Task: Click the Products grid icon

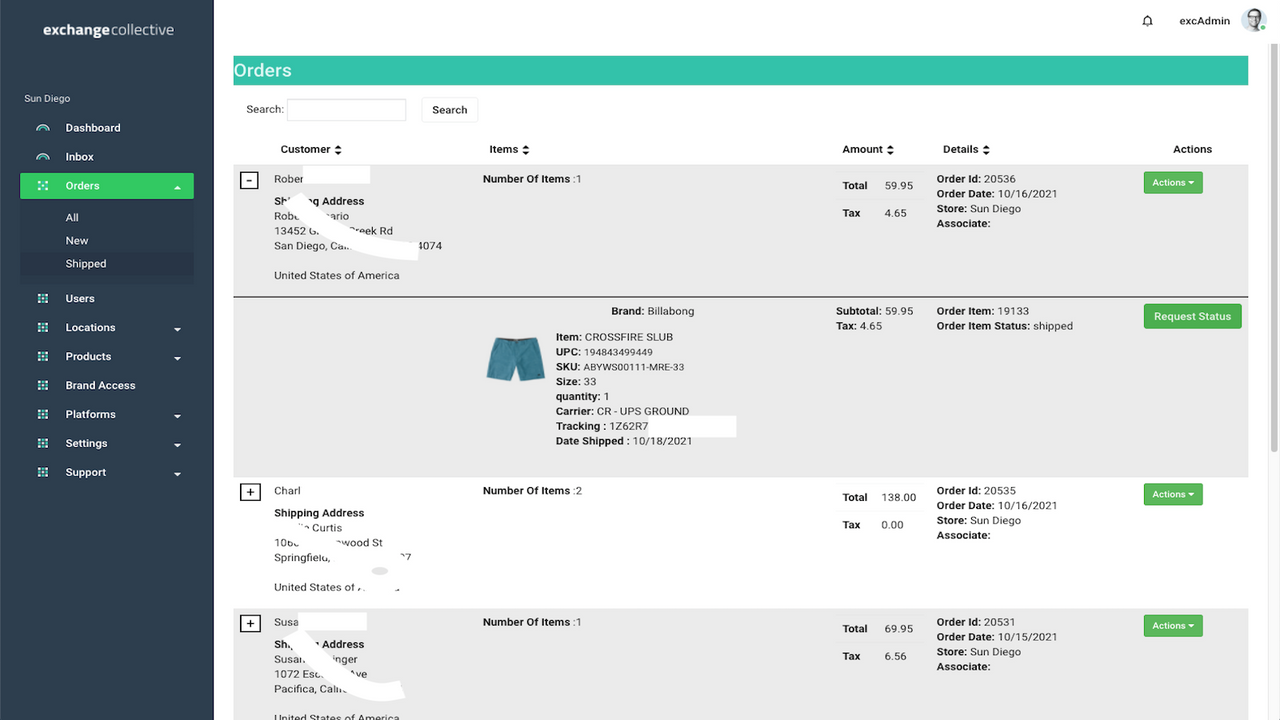Action: tap(43, 357)
